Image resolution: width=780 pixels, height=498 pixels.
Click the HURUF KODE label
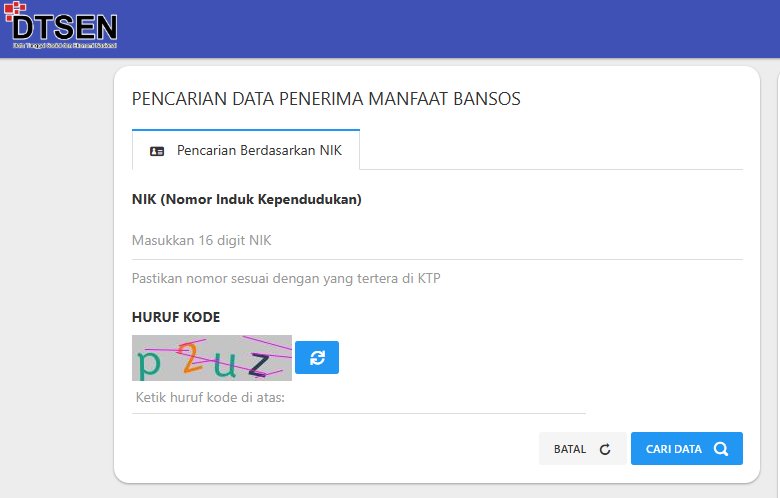click(176, 317)
